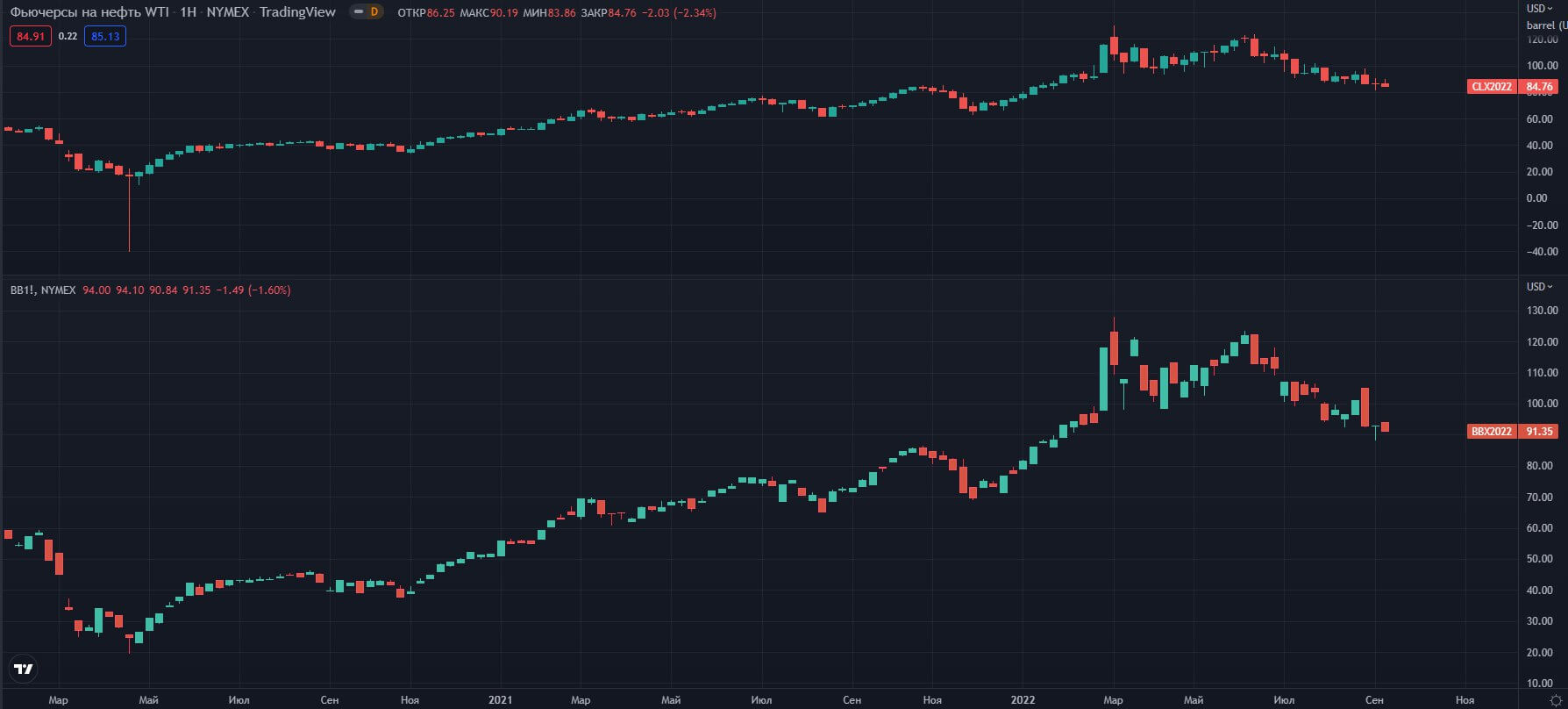Click the '2022' label on the time axis

pyautogui.click(x=1023, y=700)
